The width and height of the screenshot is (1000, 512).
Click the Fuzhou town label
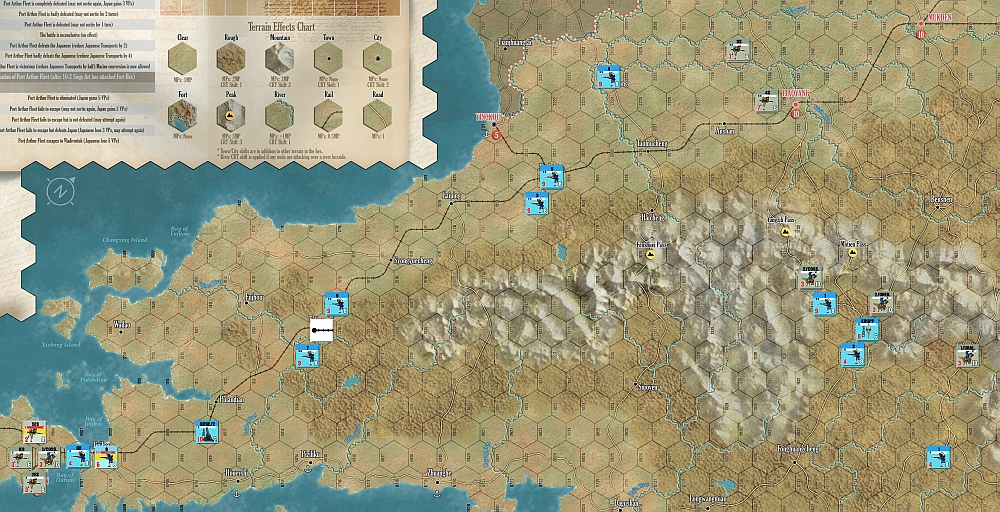pos(254,297)
